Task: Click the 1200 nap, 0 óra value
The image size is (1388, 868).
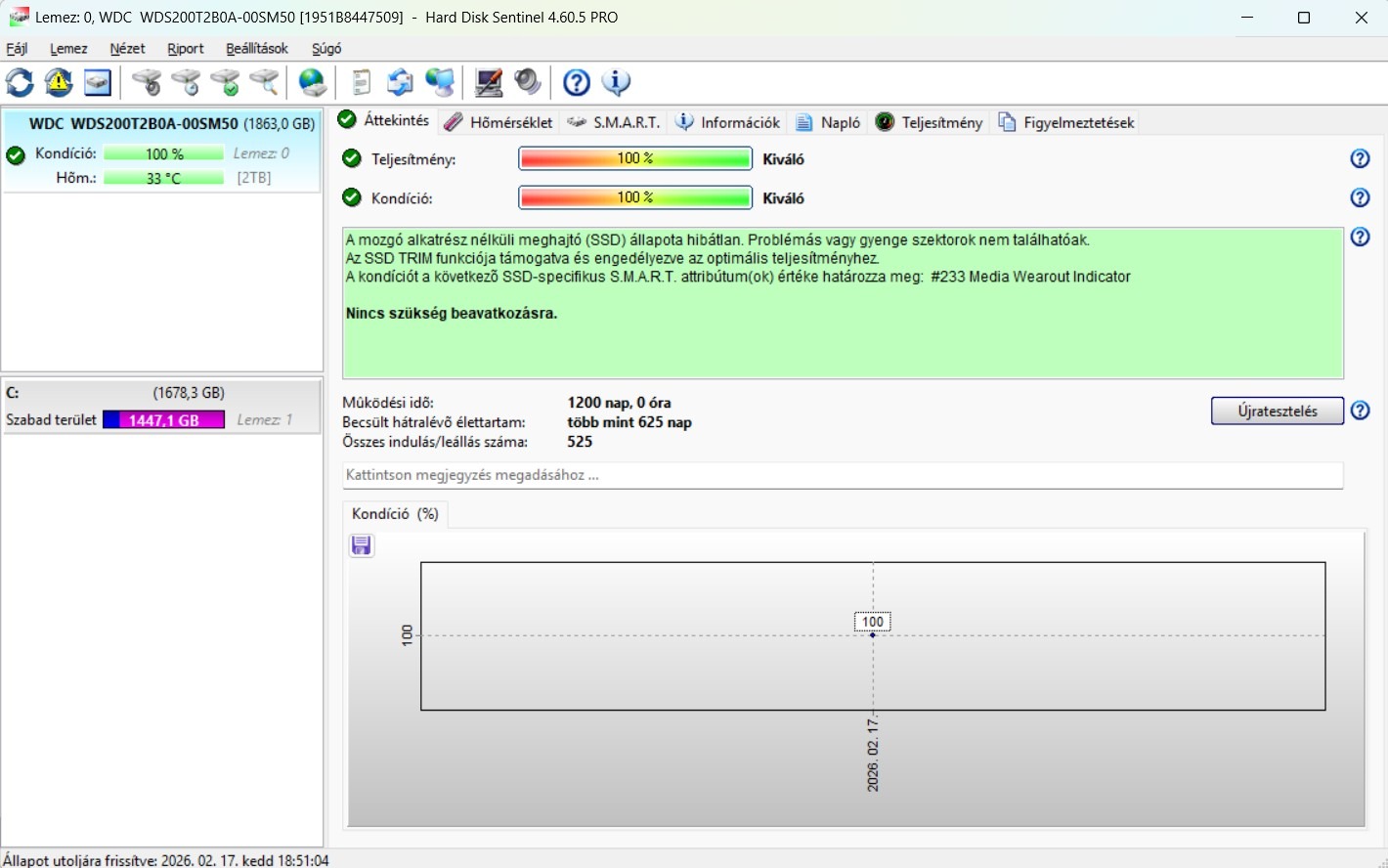Action: (x=619, y=403)
